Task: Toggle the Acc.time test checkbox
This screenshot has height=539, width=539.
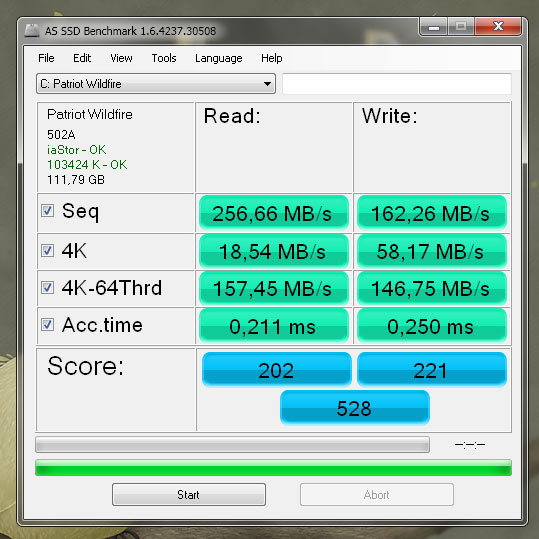Action: click(x=47, y=324)
